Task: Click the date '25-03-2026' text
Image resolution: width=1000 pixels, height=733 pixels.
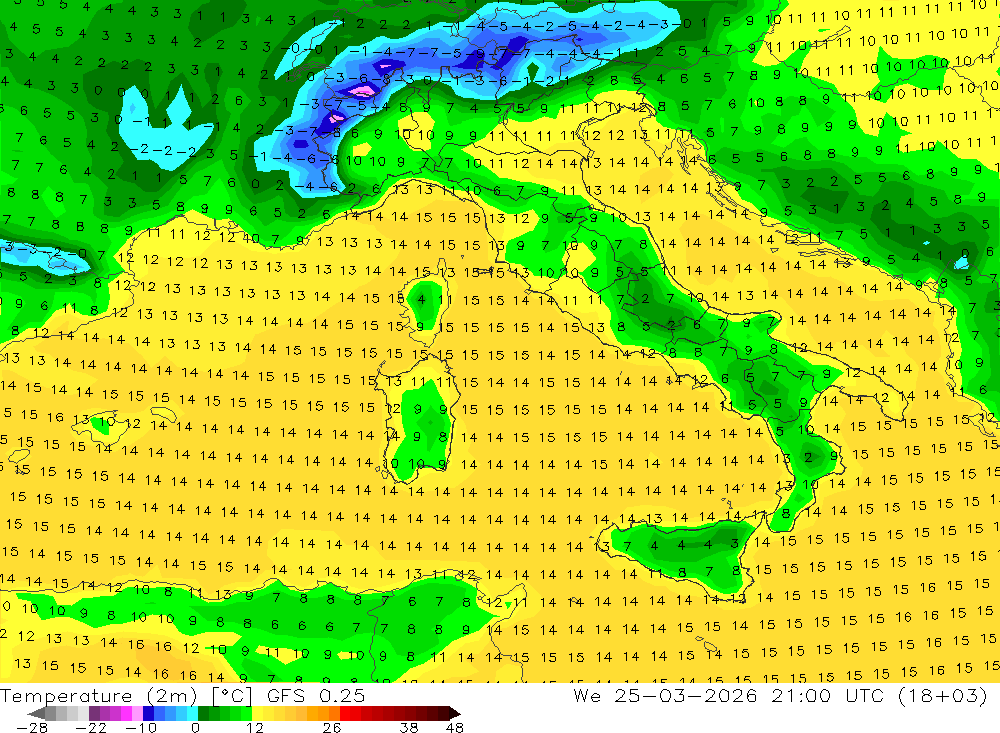Action: click(x=686, y=695)
